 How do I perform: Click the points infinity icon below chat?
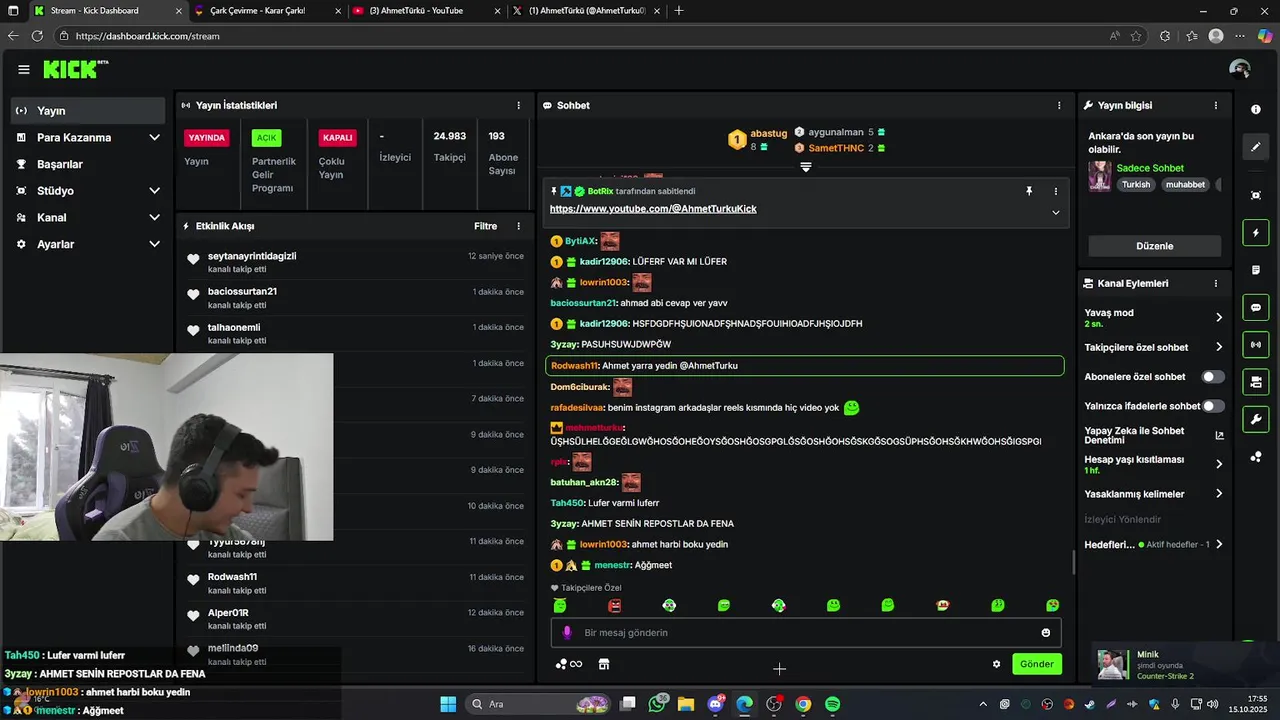[569, 664]
